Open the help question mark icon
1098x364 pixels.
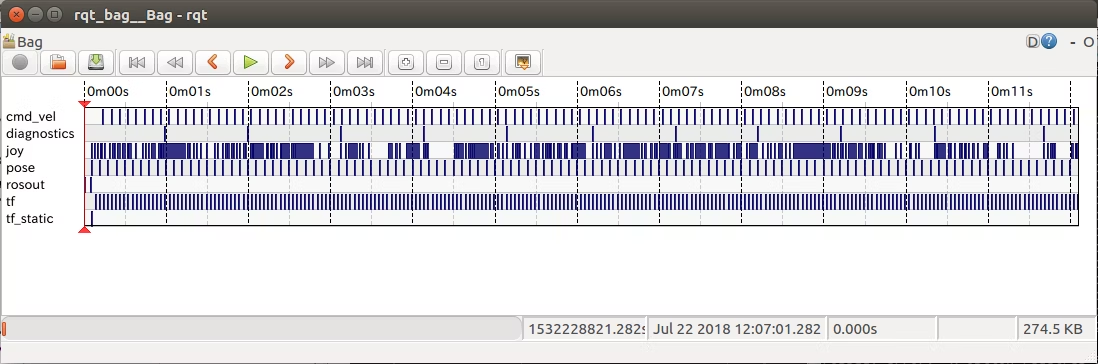(1048, 42)
